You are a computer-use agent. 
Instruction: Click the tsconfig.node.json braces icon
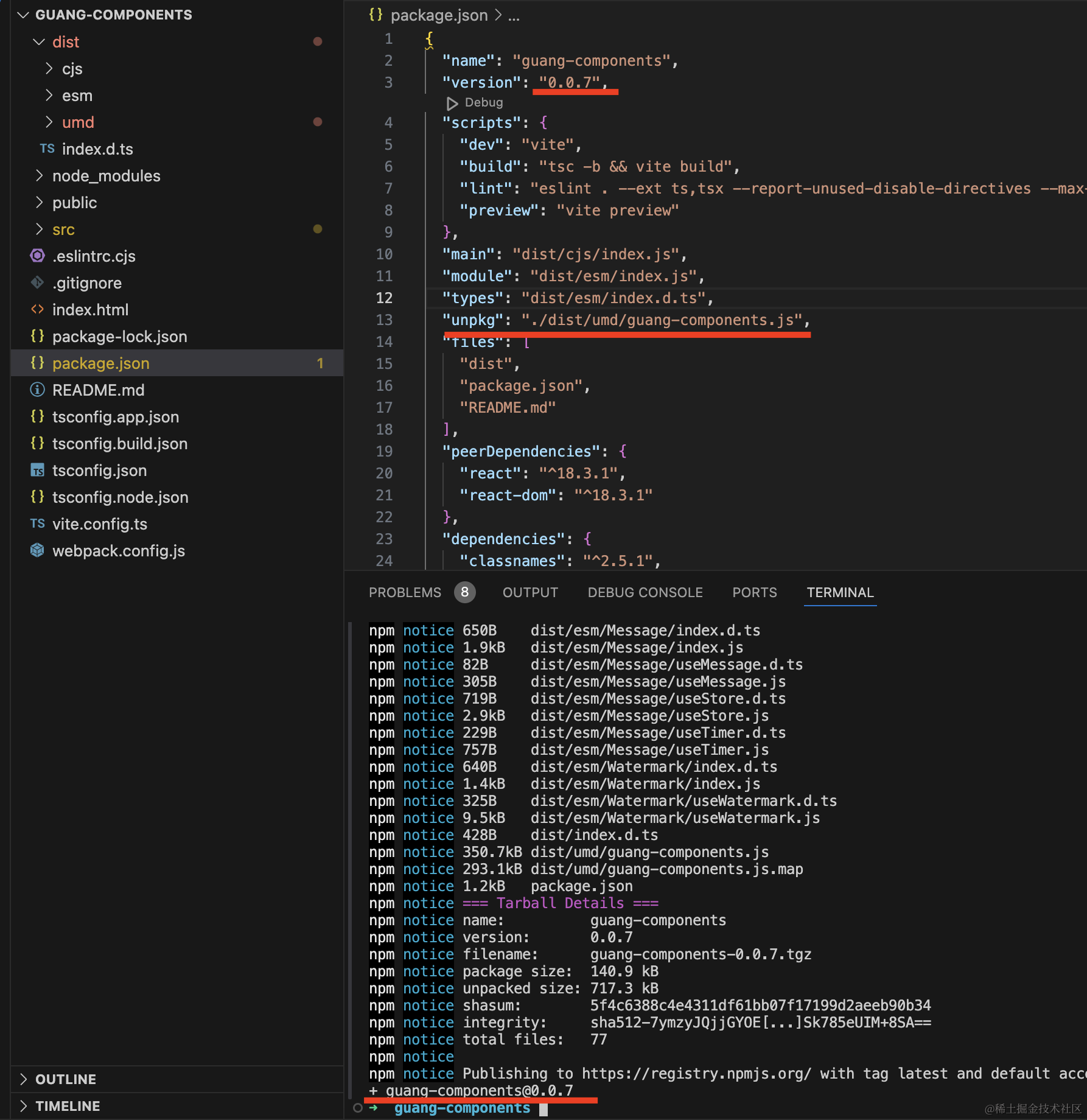tap(37, 497)
